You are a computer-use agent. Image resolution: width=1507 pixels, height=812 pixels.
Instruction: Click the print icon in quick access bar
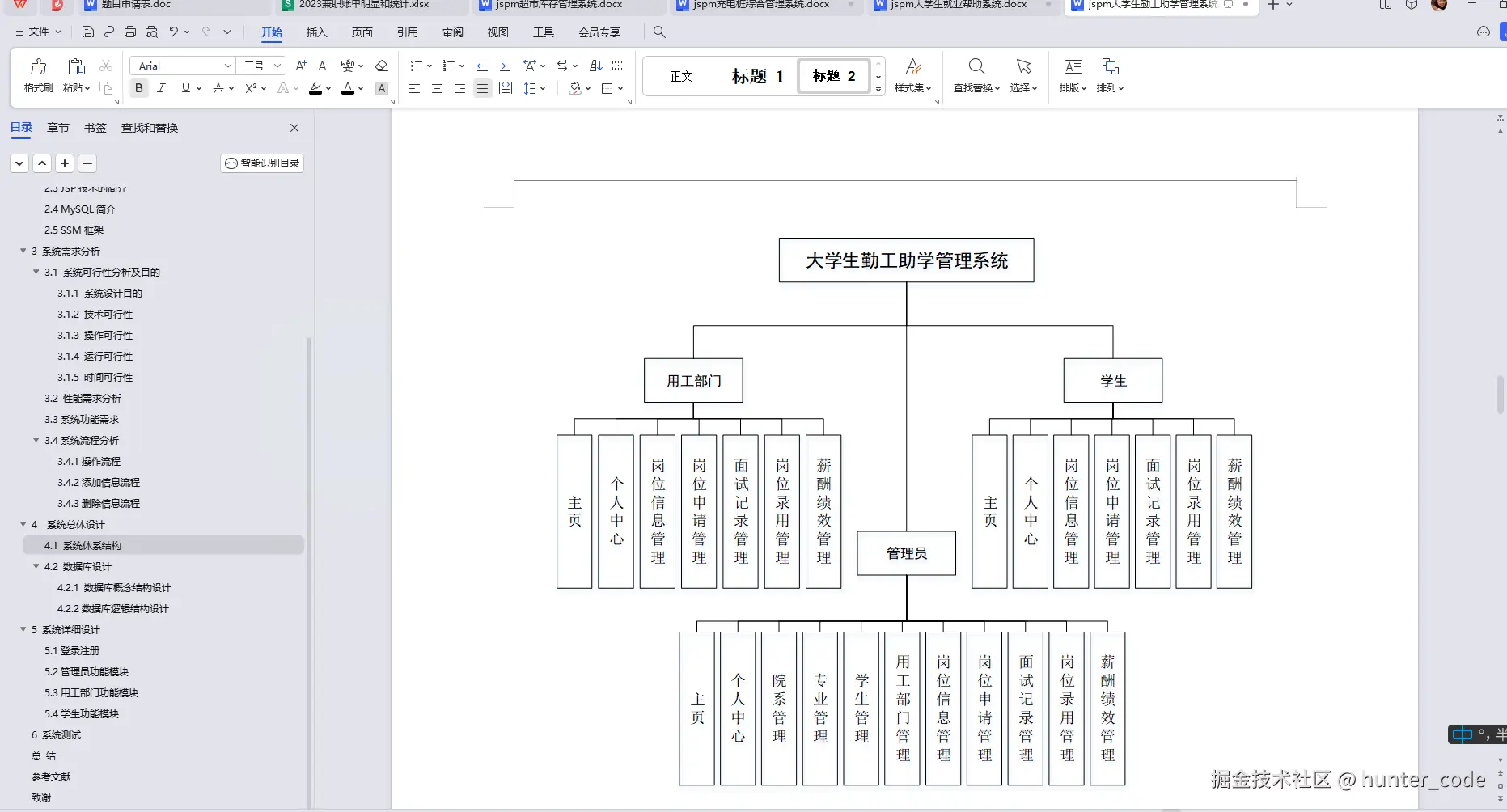(x=130, y=32)
